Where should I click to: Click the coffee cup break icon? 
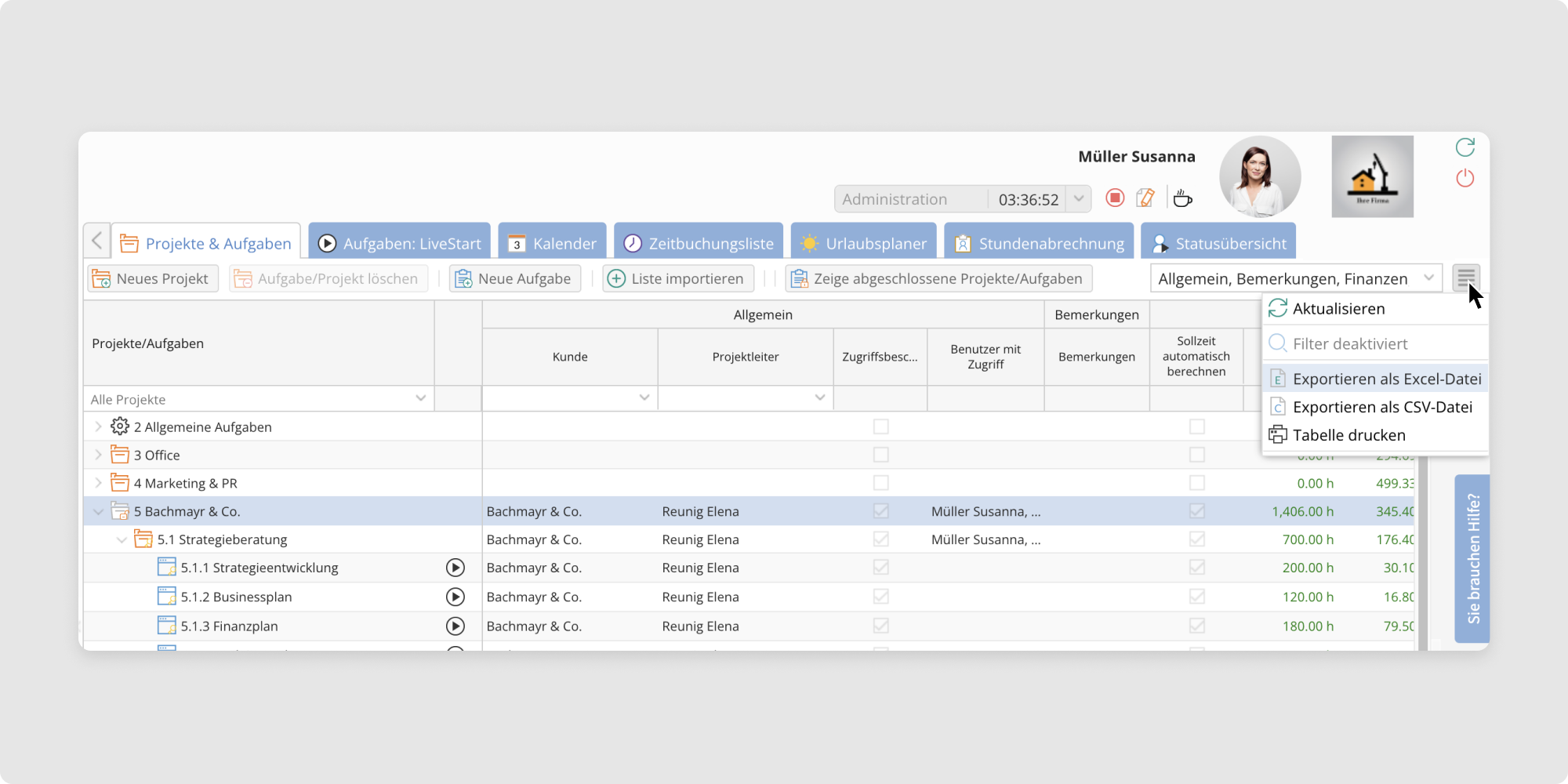tap(1182, 199)
